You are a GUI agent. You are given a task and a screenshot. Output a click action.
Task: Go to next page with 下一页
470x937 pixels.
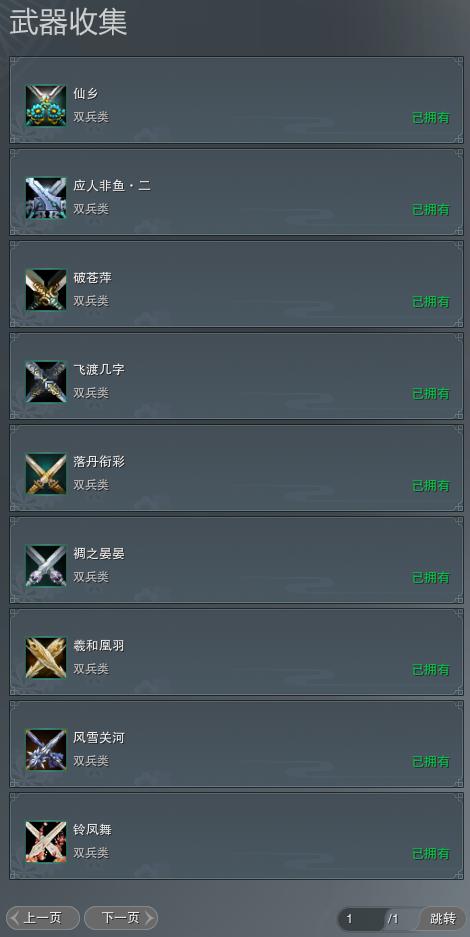(x=121, y=918)
